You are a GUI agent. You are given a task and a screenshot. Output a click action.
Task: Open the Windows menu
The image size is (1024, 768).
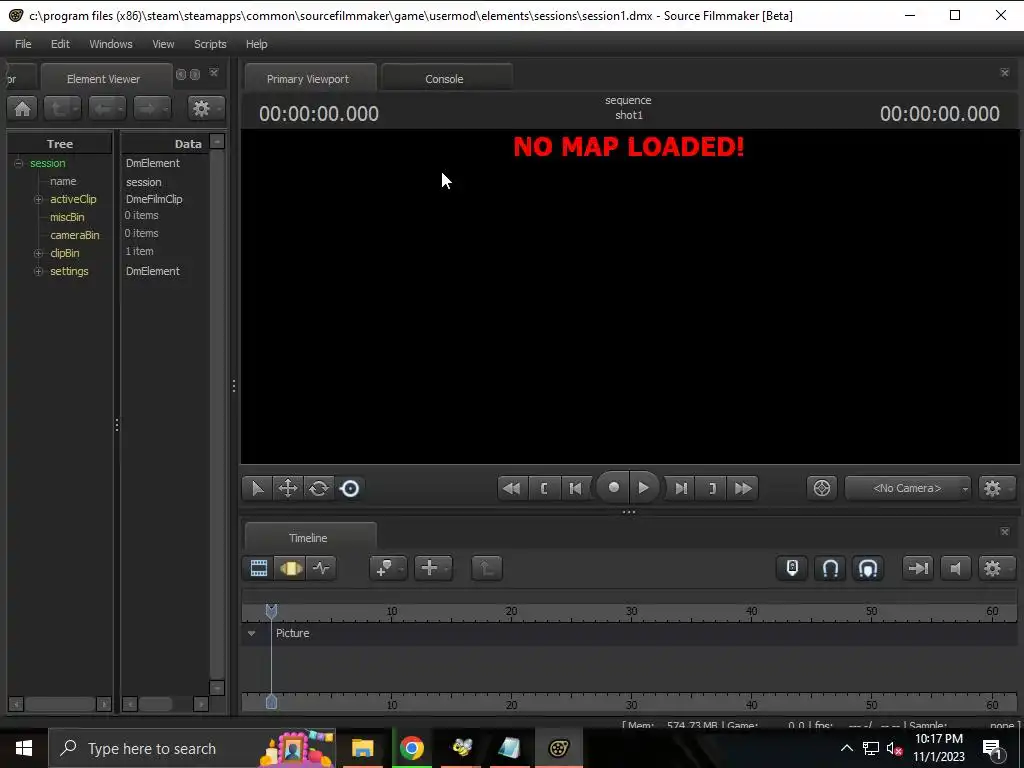110,44
